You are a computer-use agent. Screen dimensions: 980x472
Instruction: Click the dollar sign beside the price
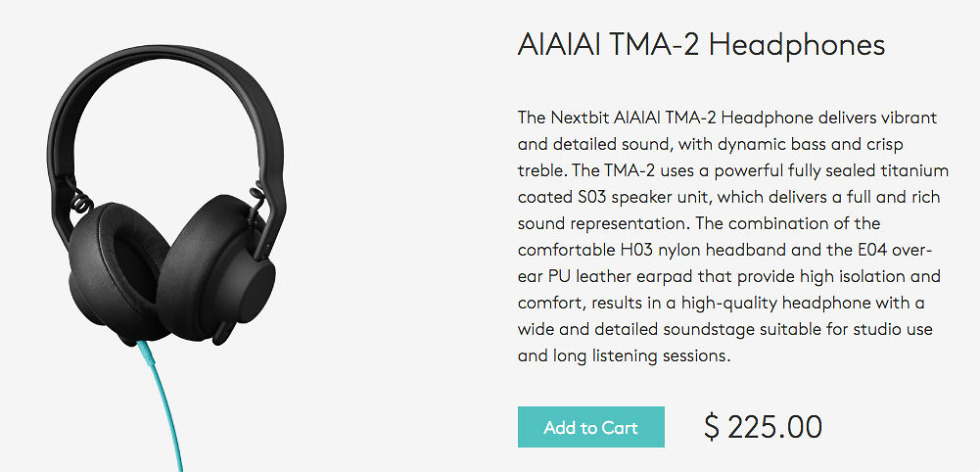[x=712, y=427]
